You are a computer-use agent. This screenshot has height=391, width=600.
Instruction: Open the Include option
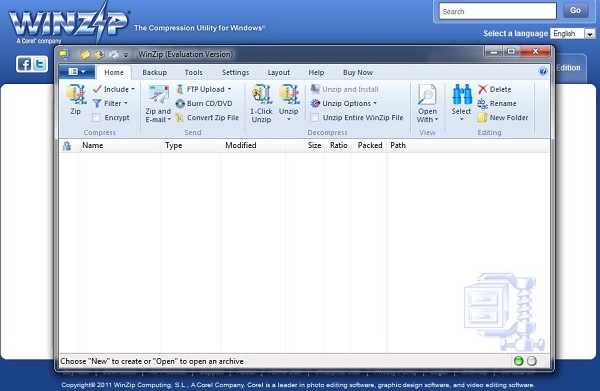click(x=114, y=89)
